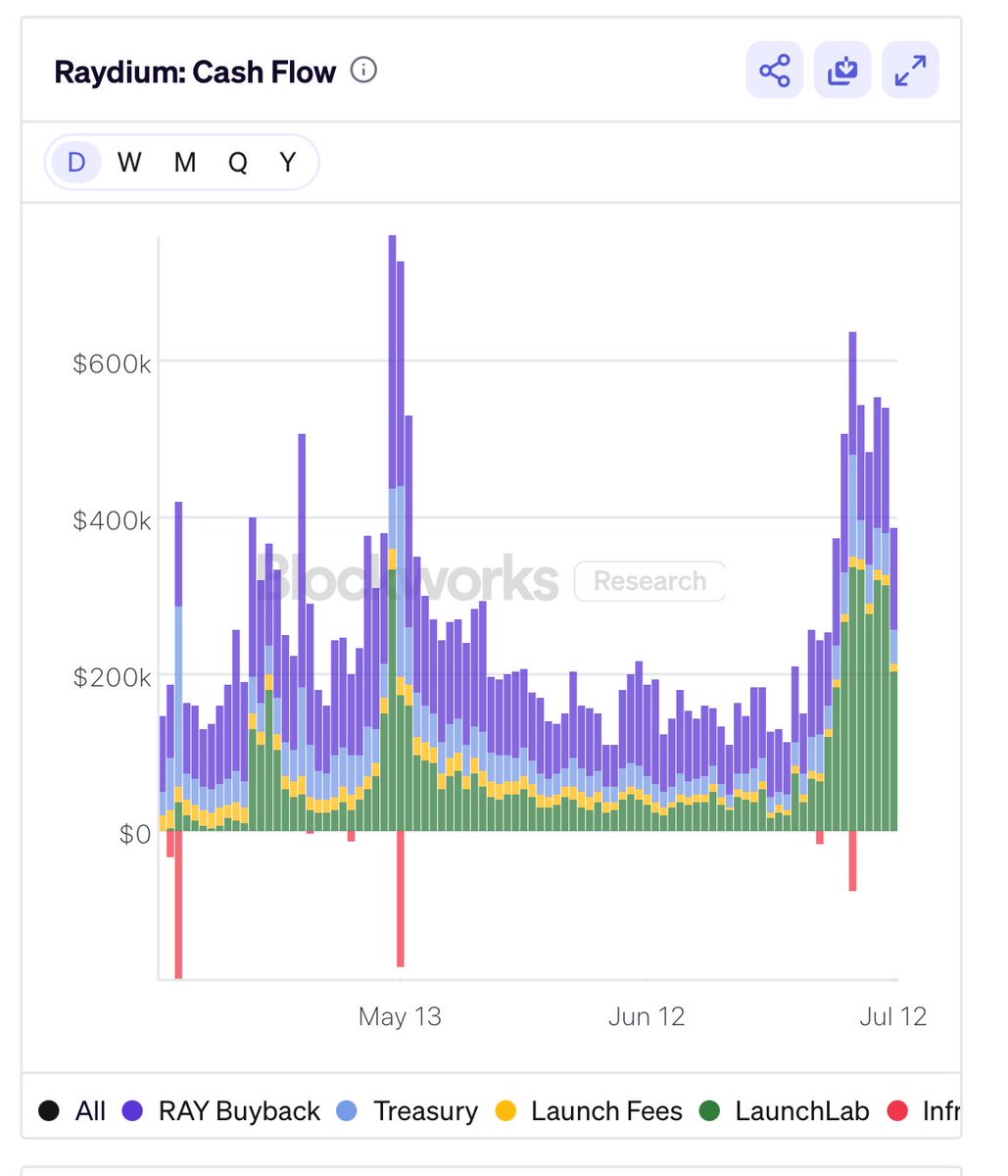
Task: Click the green LaunchLab legend dot
Action: tap(710, 1111)
